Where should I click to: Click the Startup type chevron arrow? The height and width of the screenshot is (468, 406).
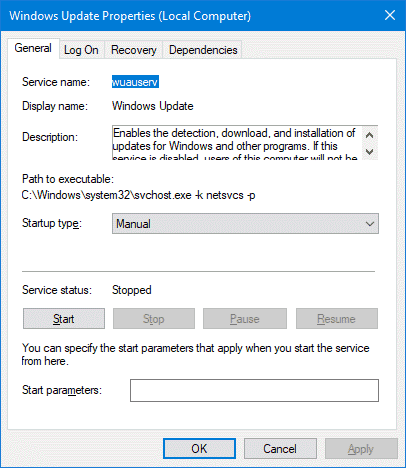(370, 224)
